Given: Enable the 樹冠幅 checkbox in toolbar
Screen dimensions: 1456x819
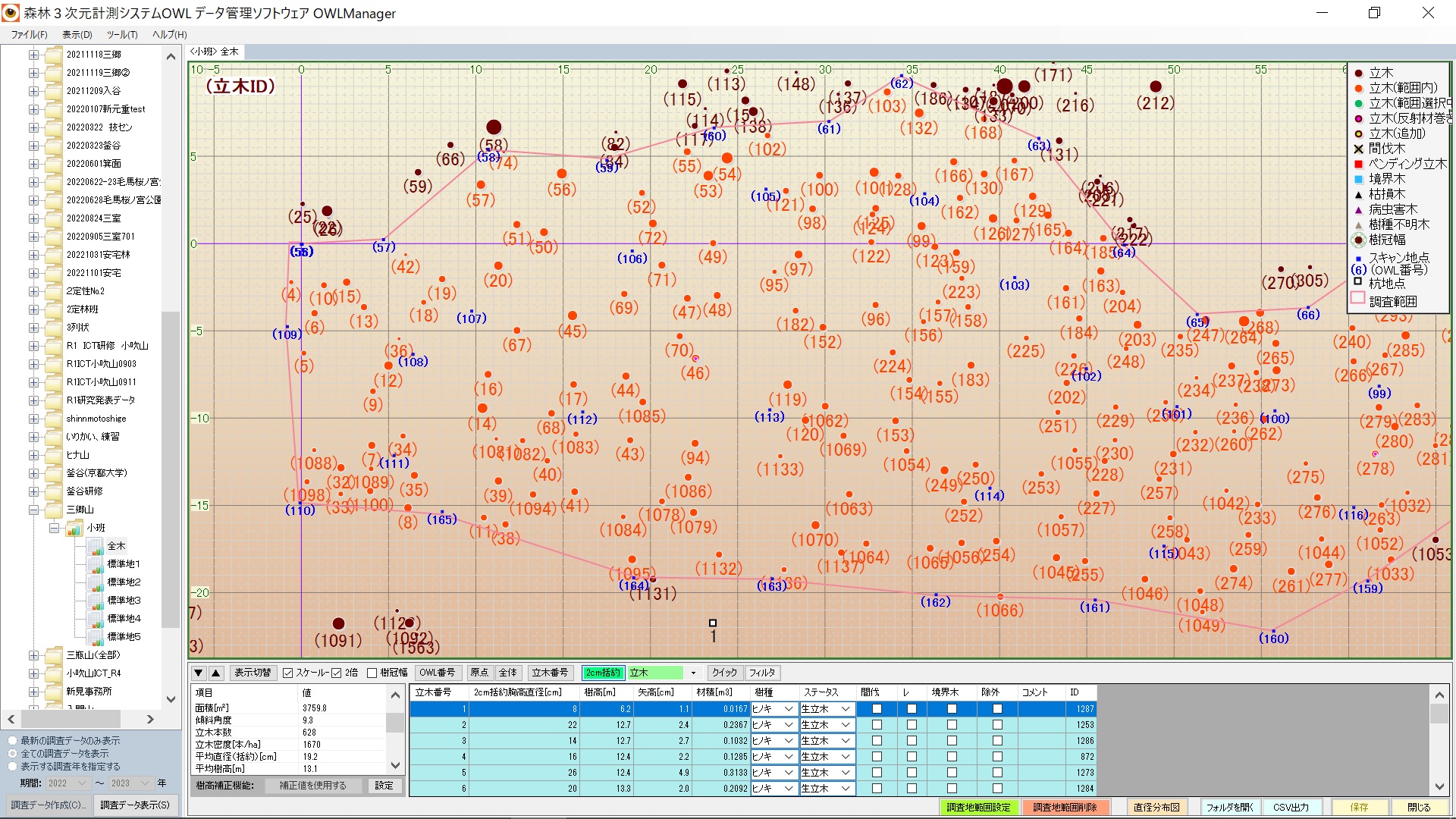Looking at the screenshot, I should (372, 673).
